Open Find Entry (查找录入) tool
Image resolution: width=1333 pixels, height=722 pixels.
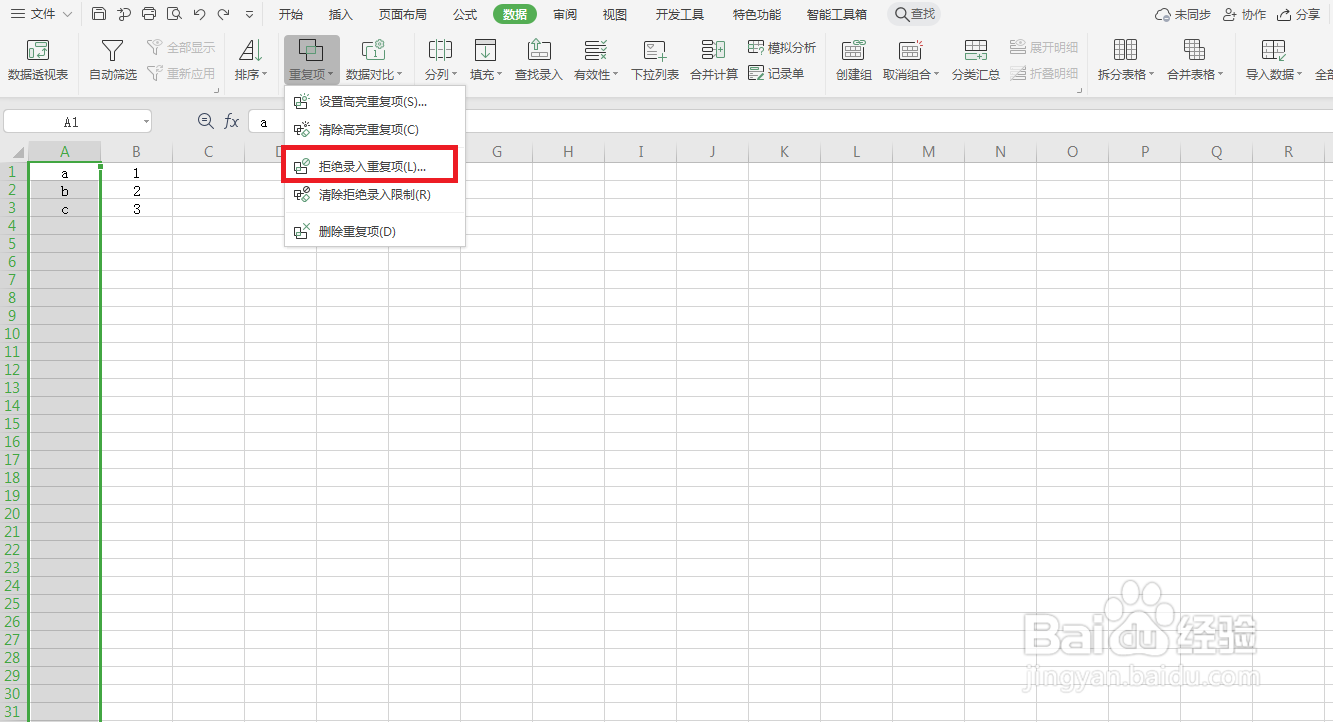pos(539,60)
